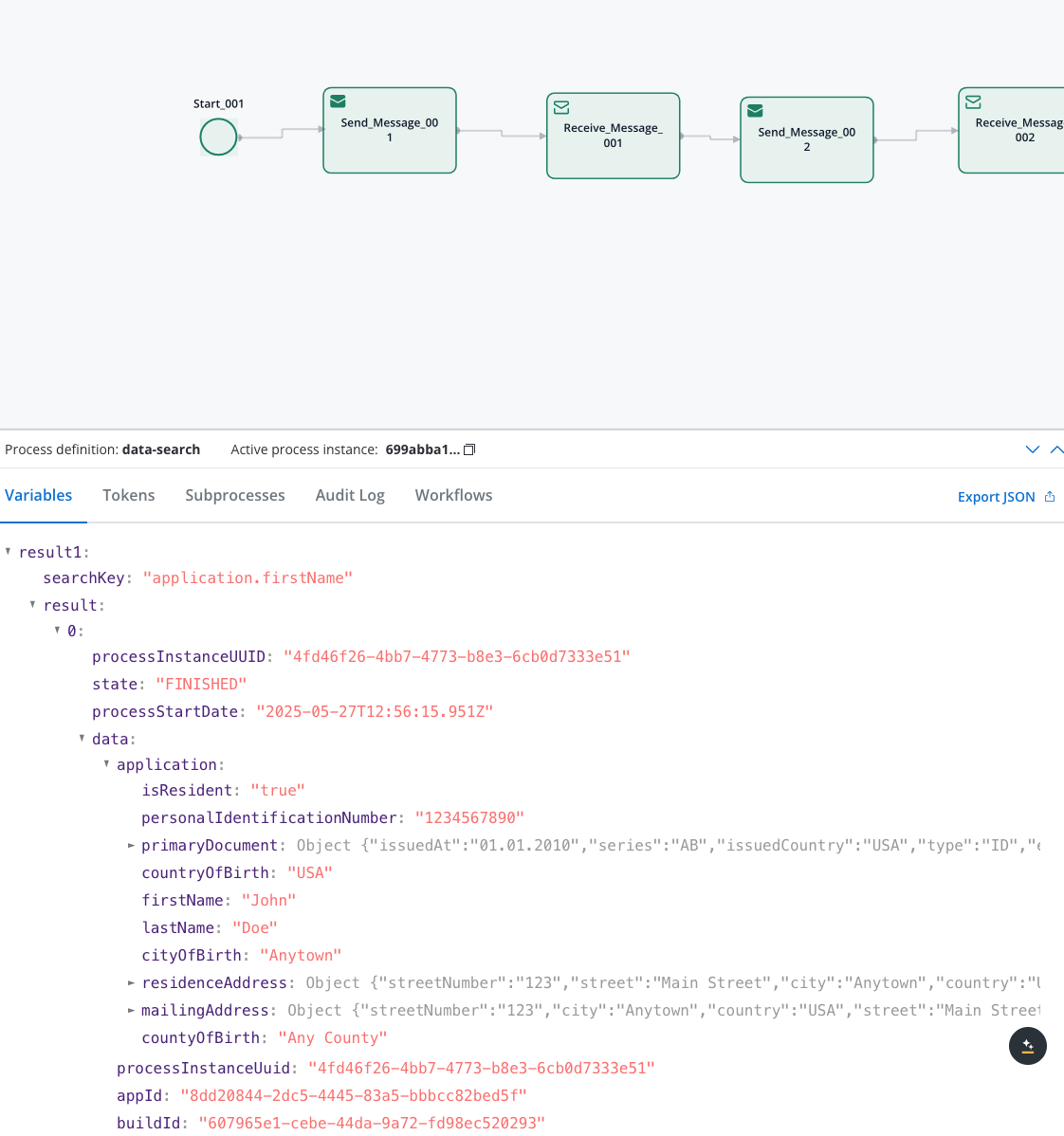Click the up chevron to enlarge panel

1056,449
